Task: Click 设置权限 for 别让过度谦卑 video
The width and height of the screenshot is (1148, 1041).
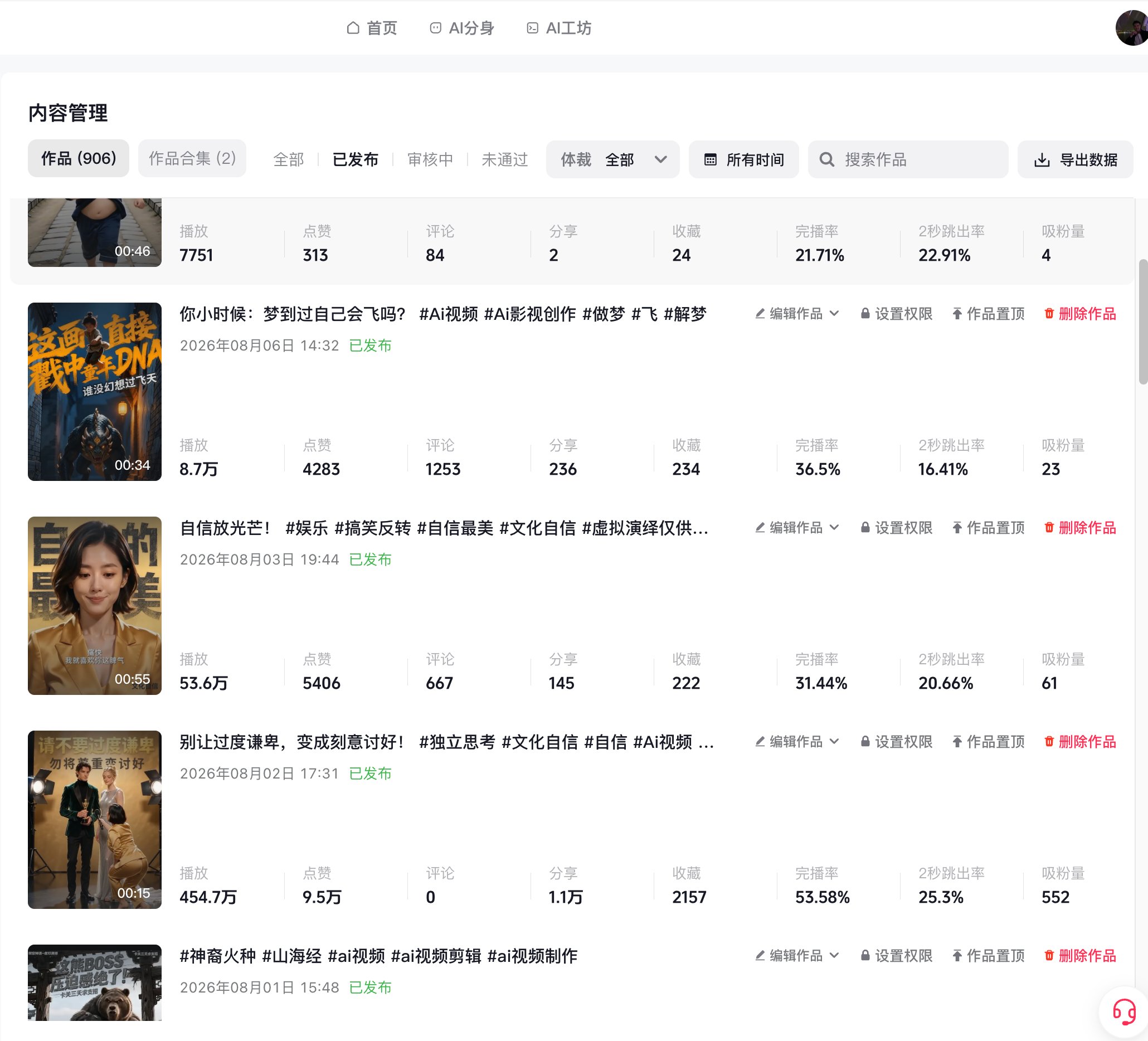Action: pos(896,742)
